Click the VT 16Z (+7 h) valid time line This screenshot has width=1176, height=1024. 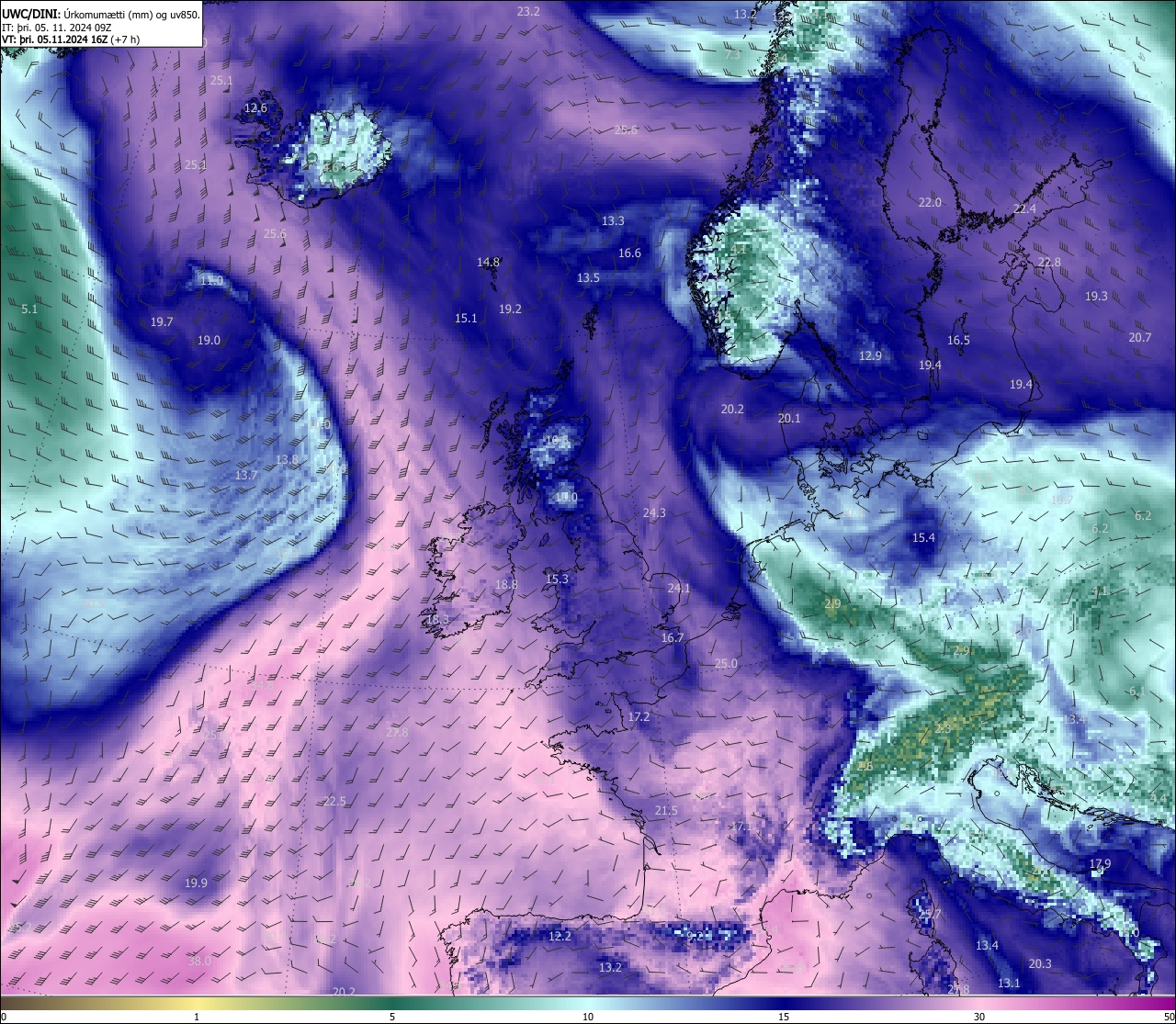71,39
